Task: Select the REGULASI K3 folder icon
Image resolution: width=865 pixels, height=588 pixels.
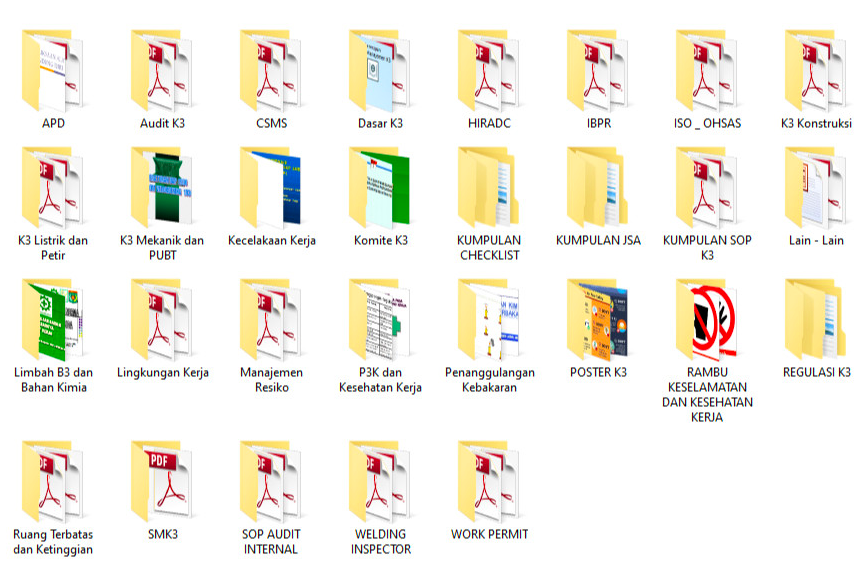Action: click(816, 320)
